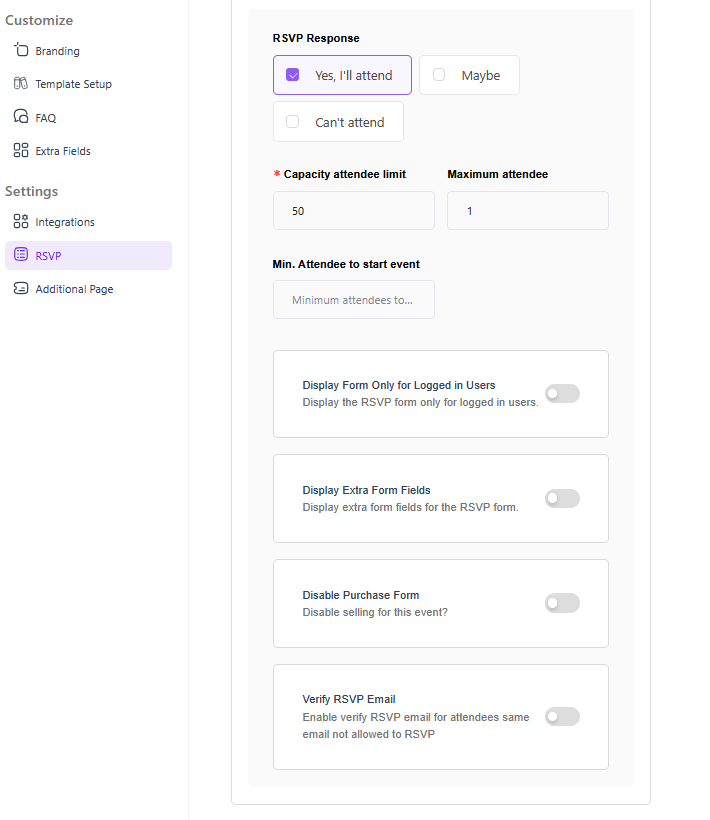Uncheck the "Yes, I'll attend" checkbox

click(293, 75)
